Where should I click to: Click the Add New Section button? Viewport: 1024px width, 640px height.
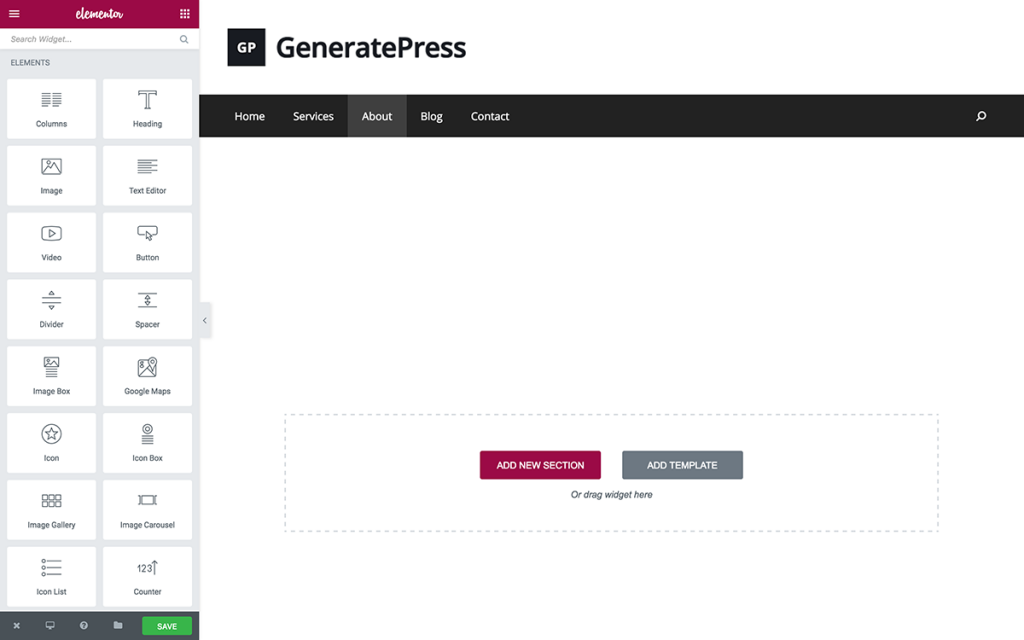point(540,465)
